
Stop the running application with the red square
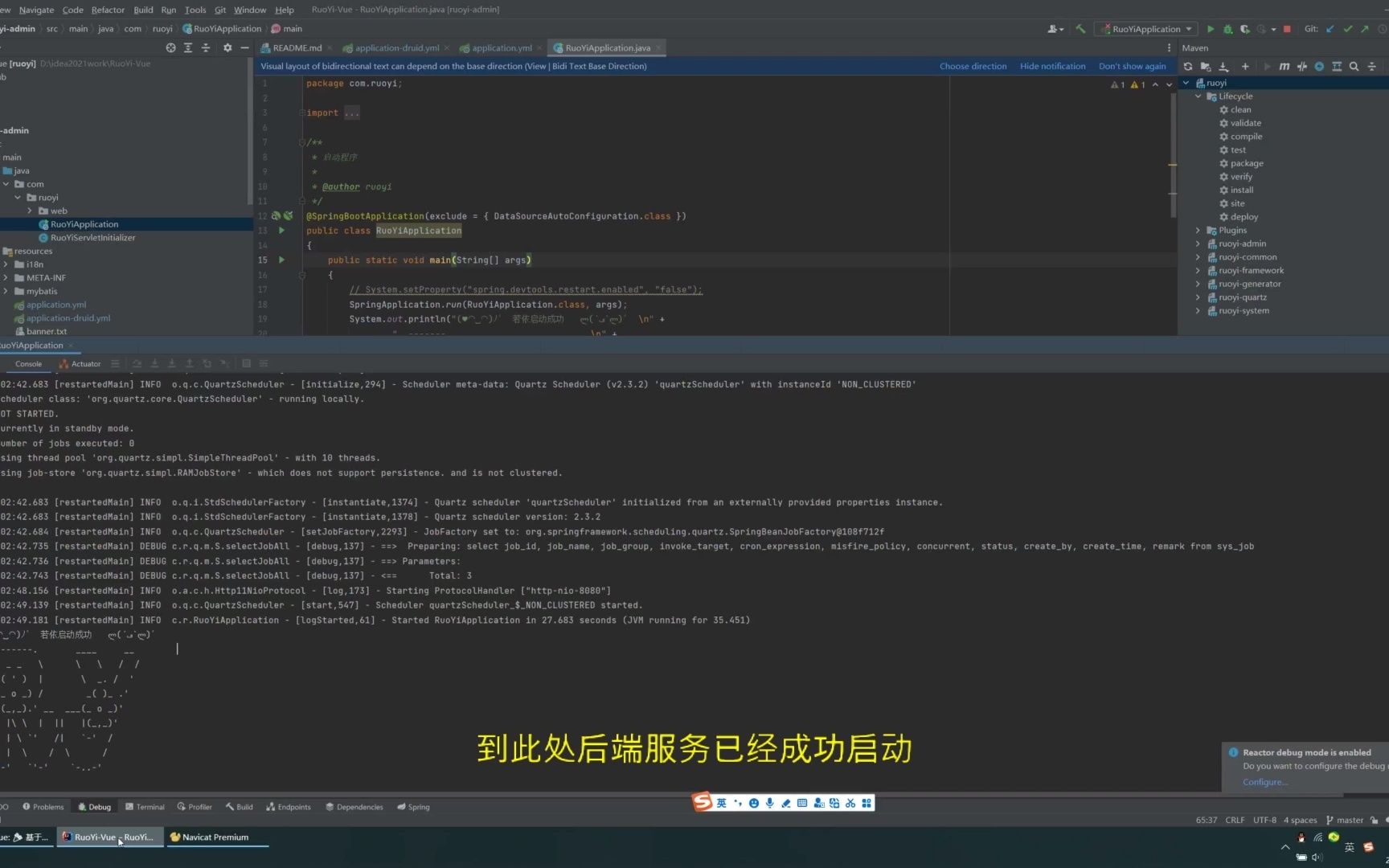coord(1287,29)
